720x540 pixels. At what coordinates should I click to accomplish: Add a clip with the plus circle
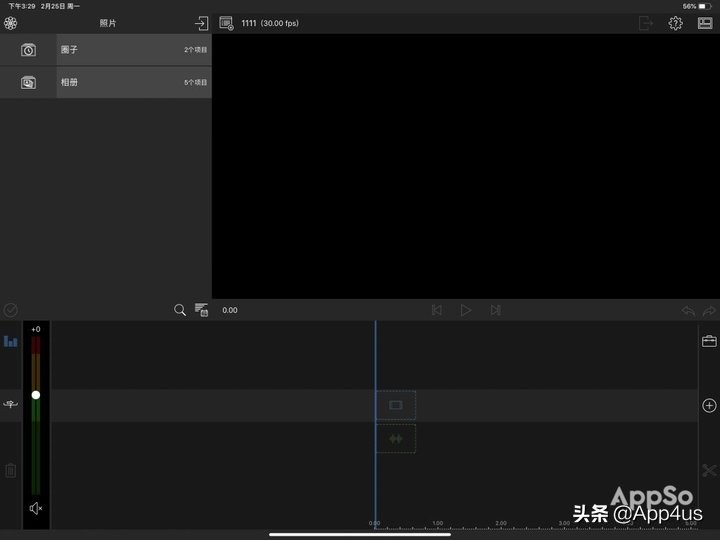709,405
